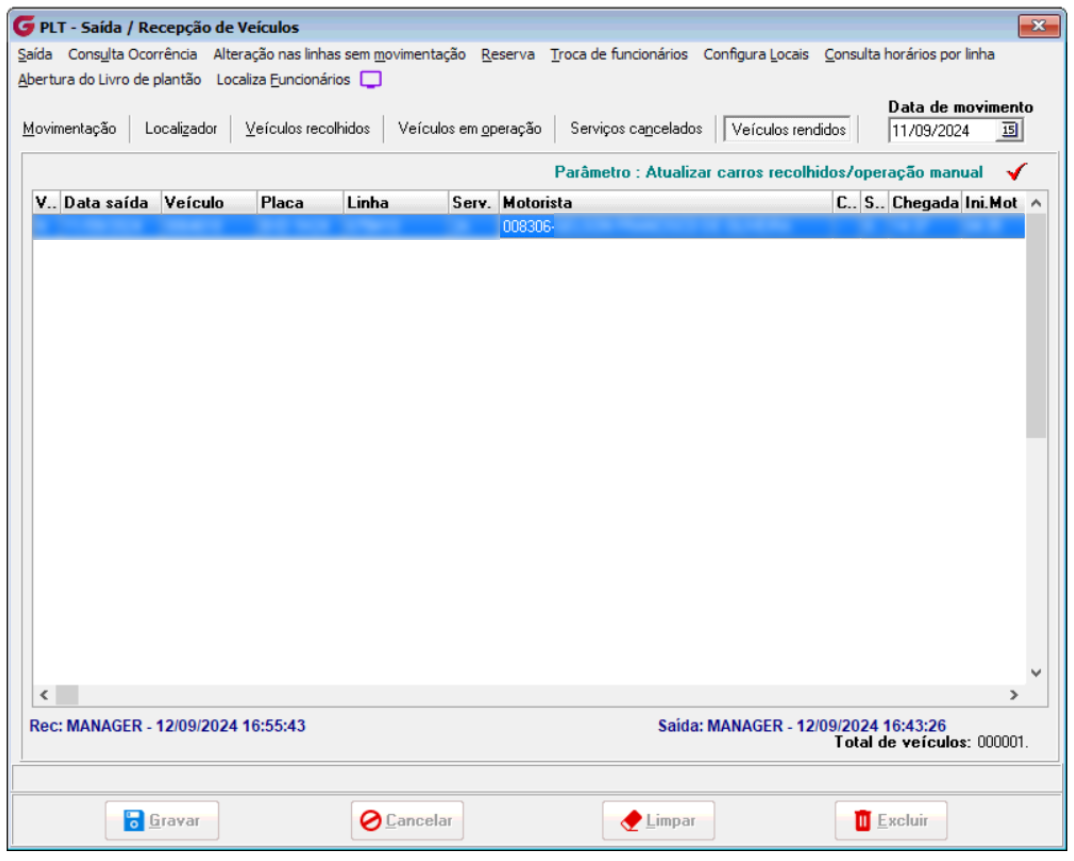
Task: Click the Parâmetro Atualizar carros recolhidos text
Action: coord(769,172)
